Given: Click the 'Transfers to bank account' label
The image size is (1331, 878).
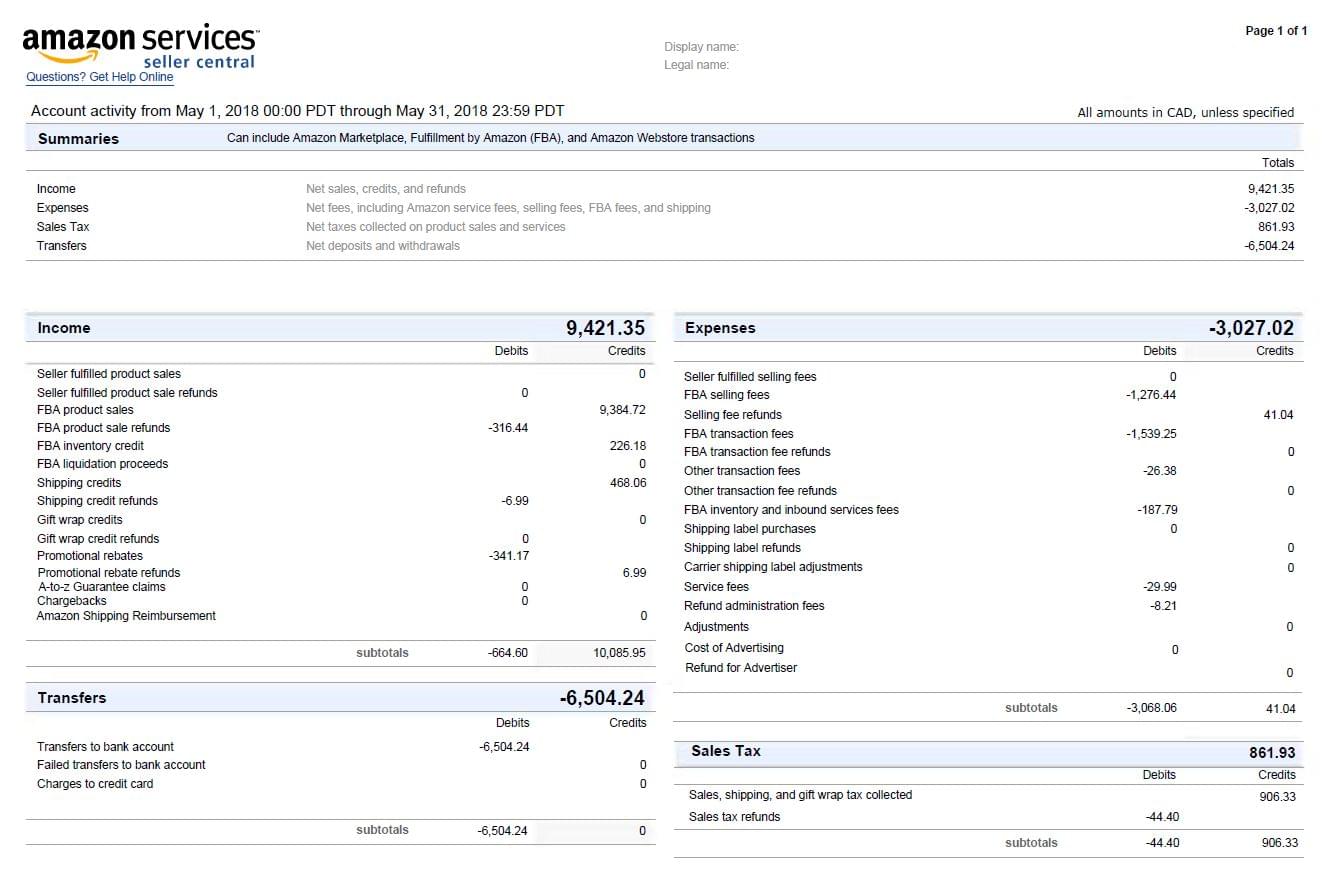Looking at the screenshot, I should pos(105,747).
